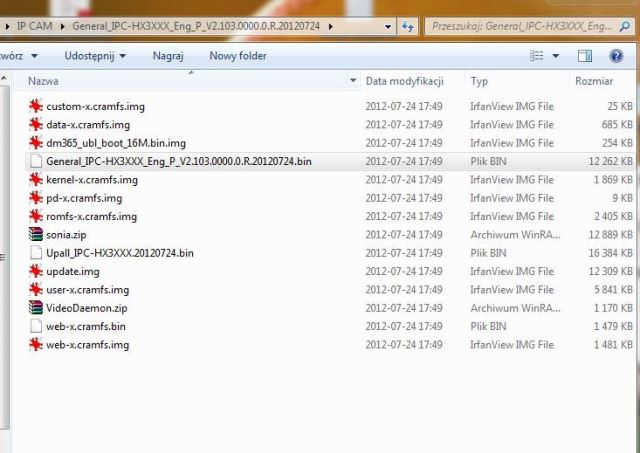Click the custom-x.cramfs.img IrfanView file icon
The width and height of the screenshot is (640, 453).
[36, 106]
